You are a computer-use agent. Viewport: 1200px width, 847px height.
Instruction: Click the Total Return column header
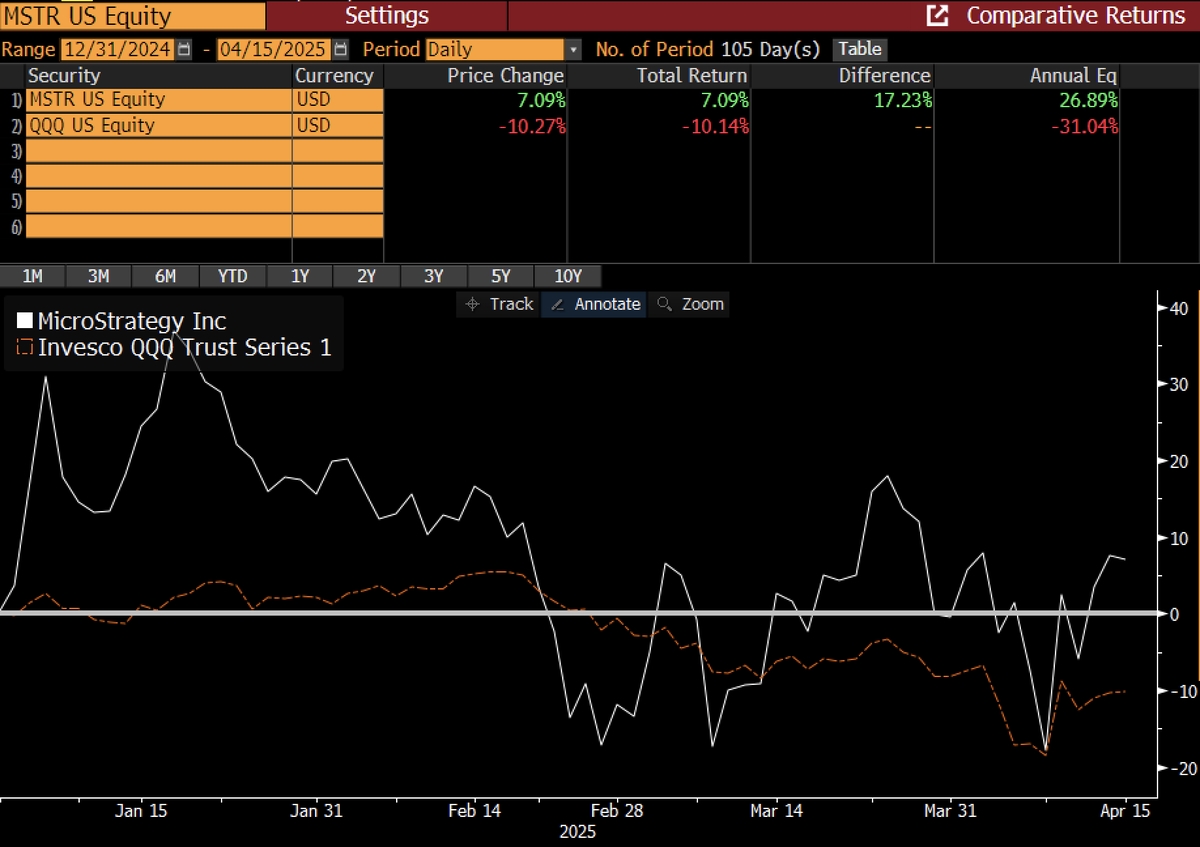691,75
